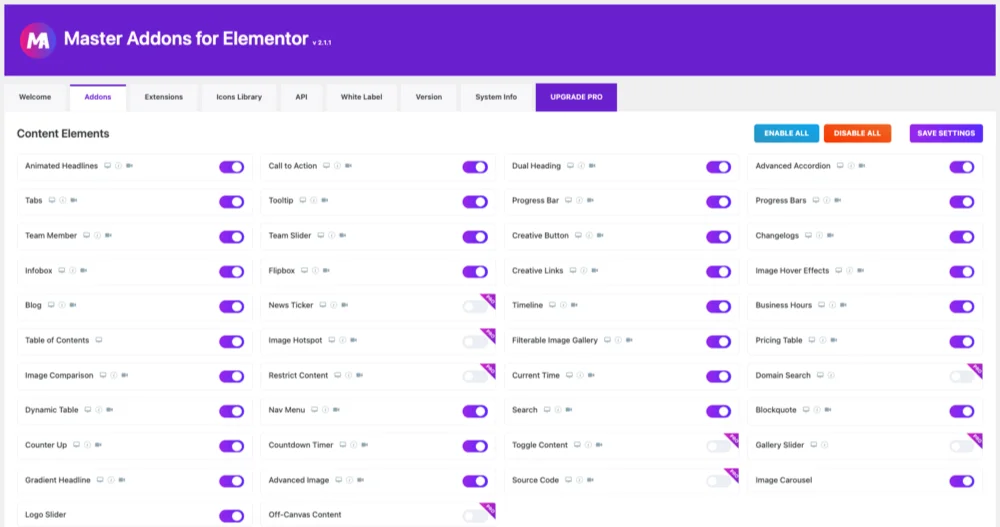The height and width of the screenshot is (527, 1000).
Task: Open the video icon beside Image Hover Effects
Action: click(x=860, y=271)
